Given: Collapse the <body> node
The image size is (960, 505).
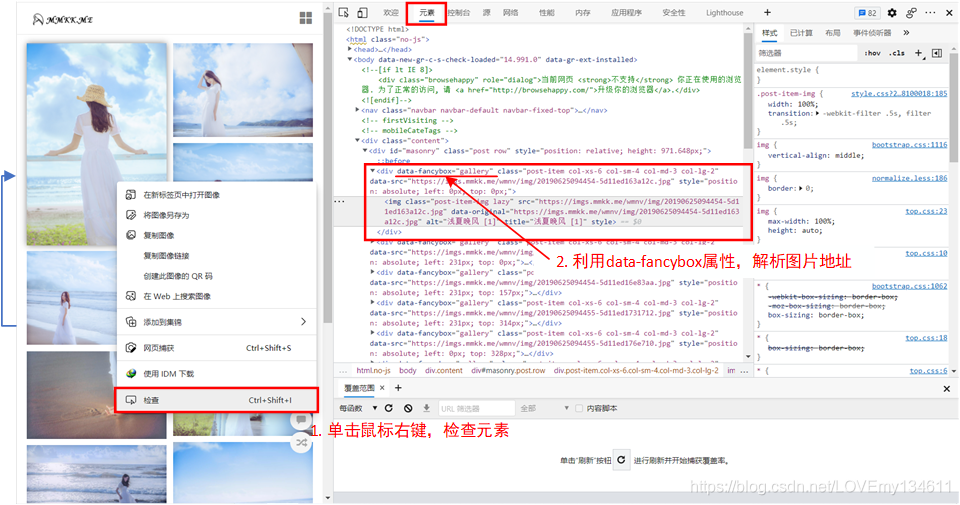Looking at the screenshot, I should 350,59.
